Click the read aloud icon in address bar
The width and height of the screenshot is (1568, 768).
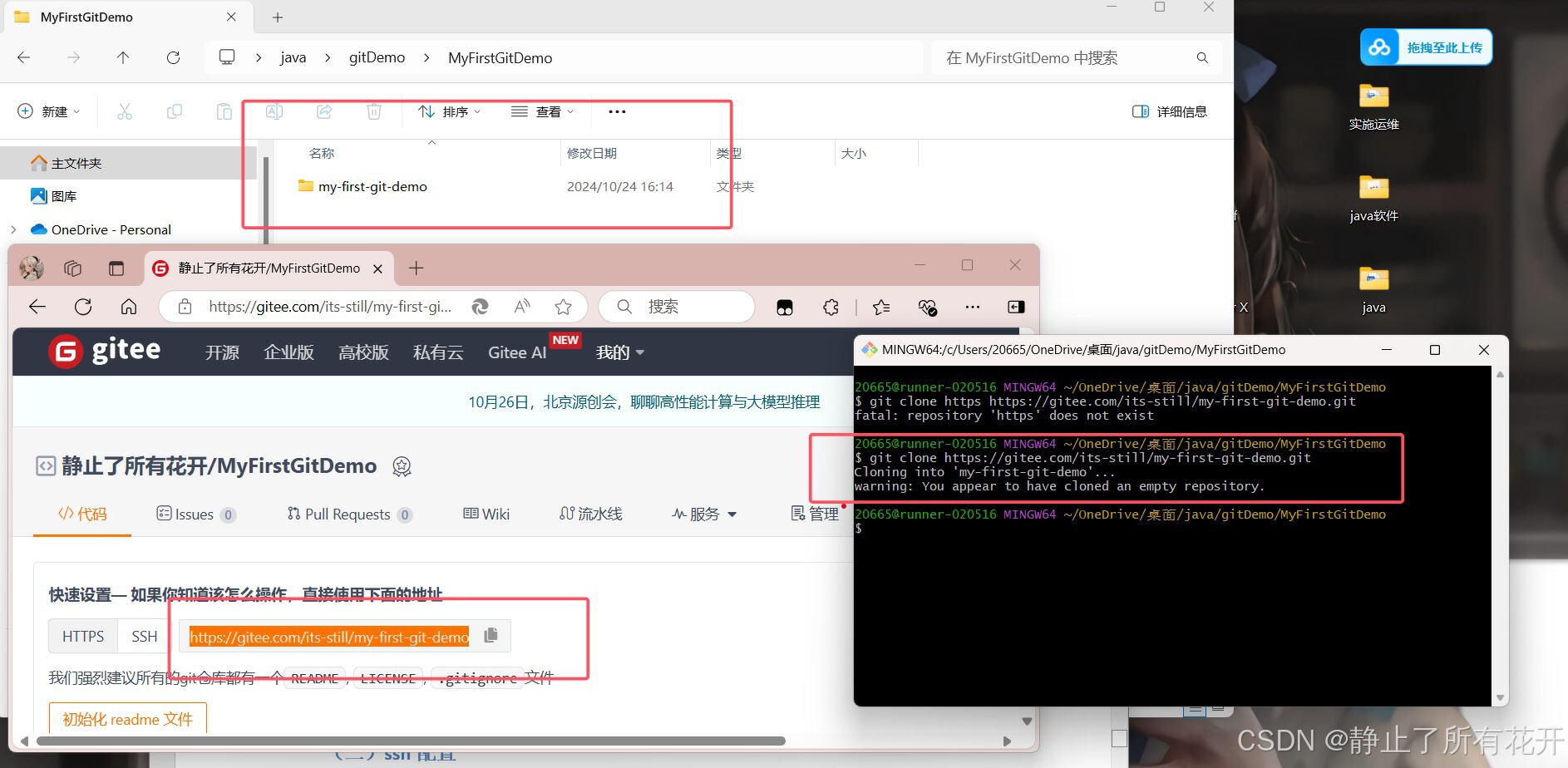coord(522,307)
